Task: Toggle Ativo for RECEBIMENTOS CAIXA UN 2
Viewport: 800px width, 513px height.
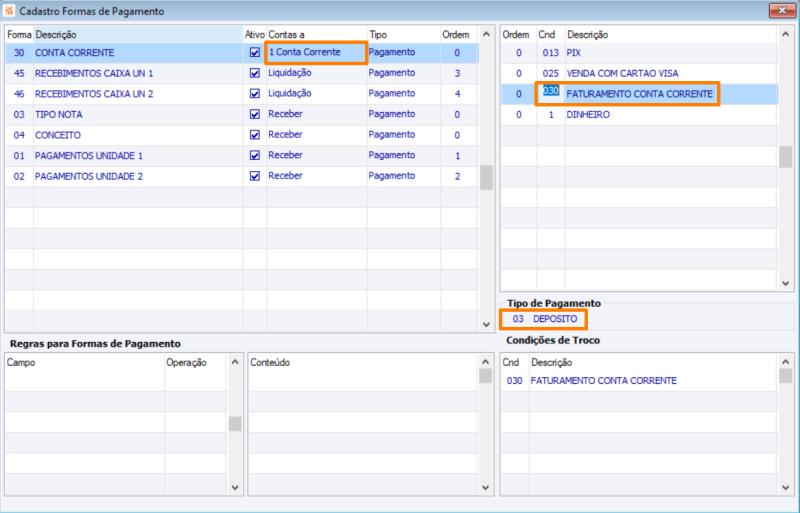Action: (x=255, y=93)
